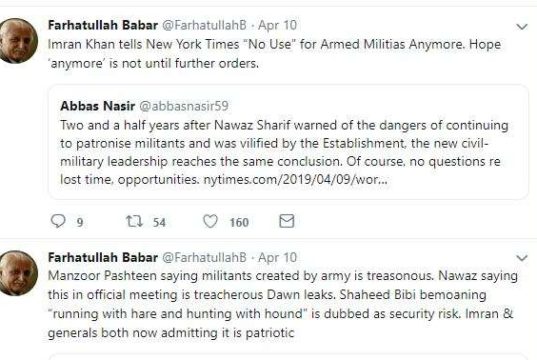Click @FarhatullahB handle on second tweet
This screenshot has height=360, width=537.
point(204,258)
